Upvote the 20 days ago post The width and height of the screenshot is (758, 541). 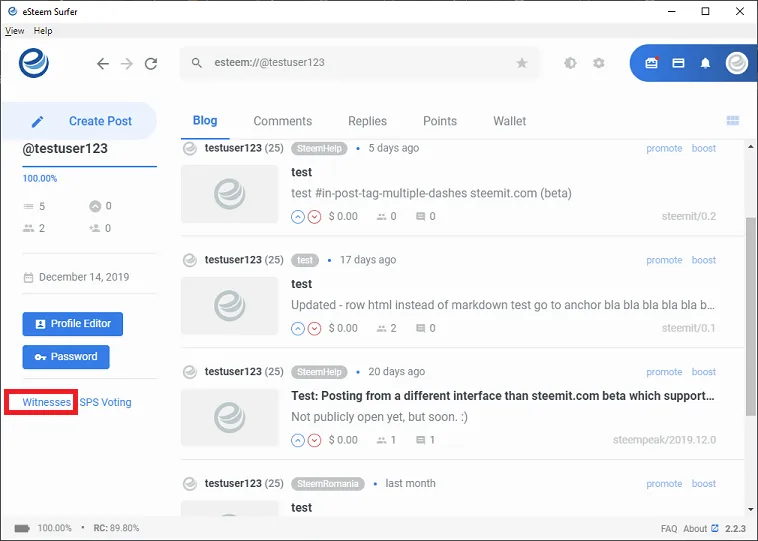point(298,440)
